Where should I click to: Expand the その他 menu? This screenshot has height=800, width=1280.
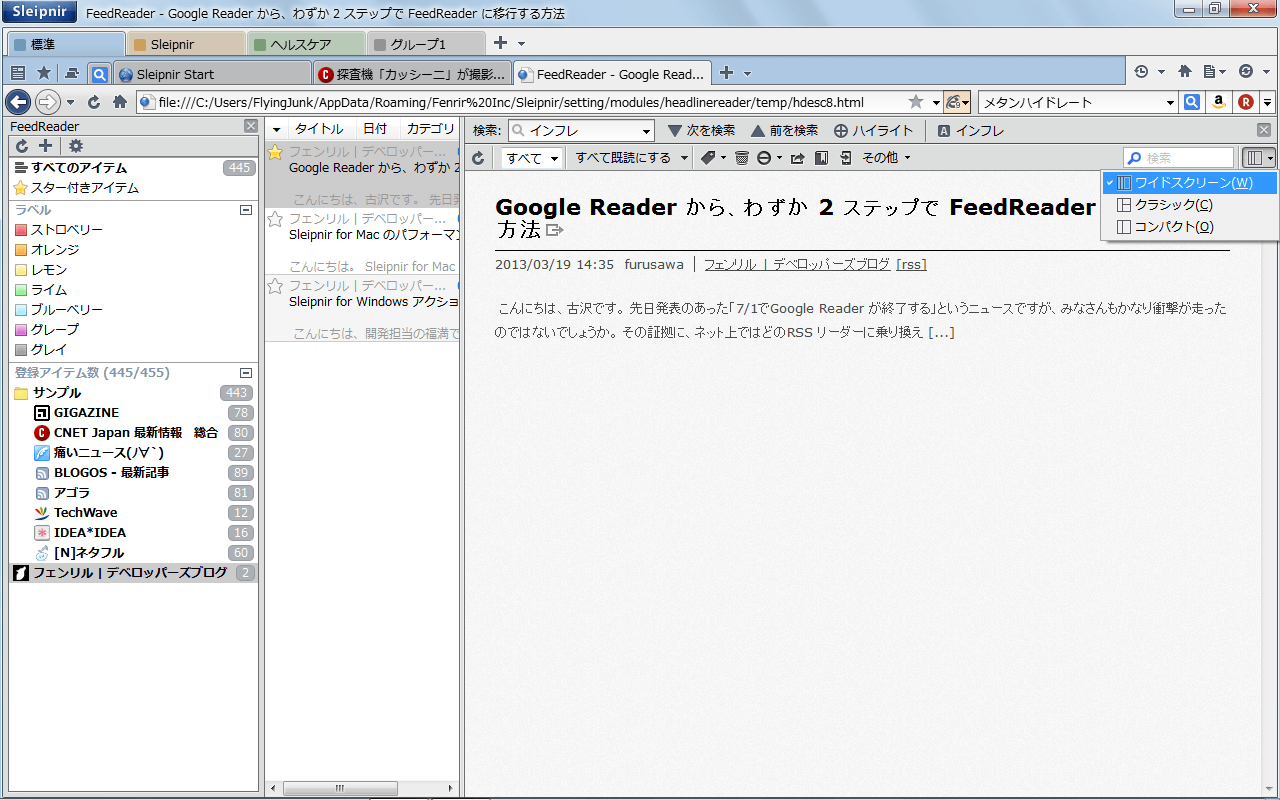(x=886, y=158)
